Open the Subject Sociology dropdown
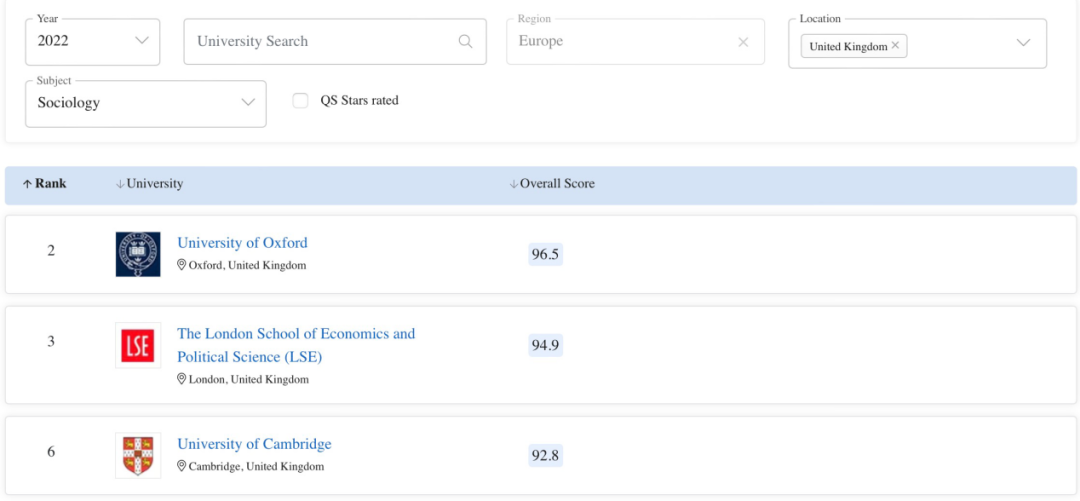 pos(145,103)
